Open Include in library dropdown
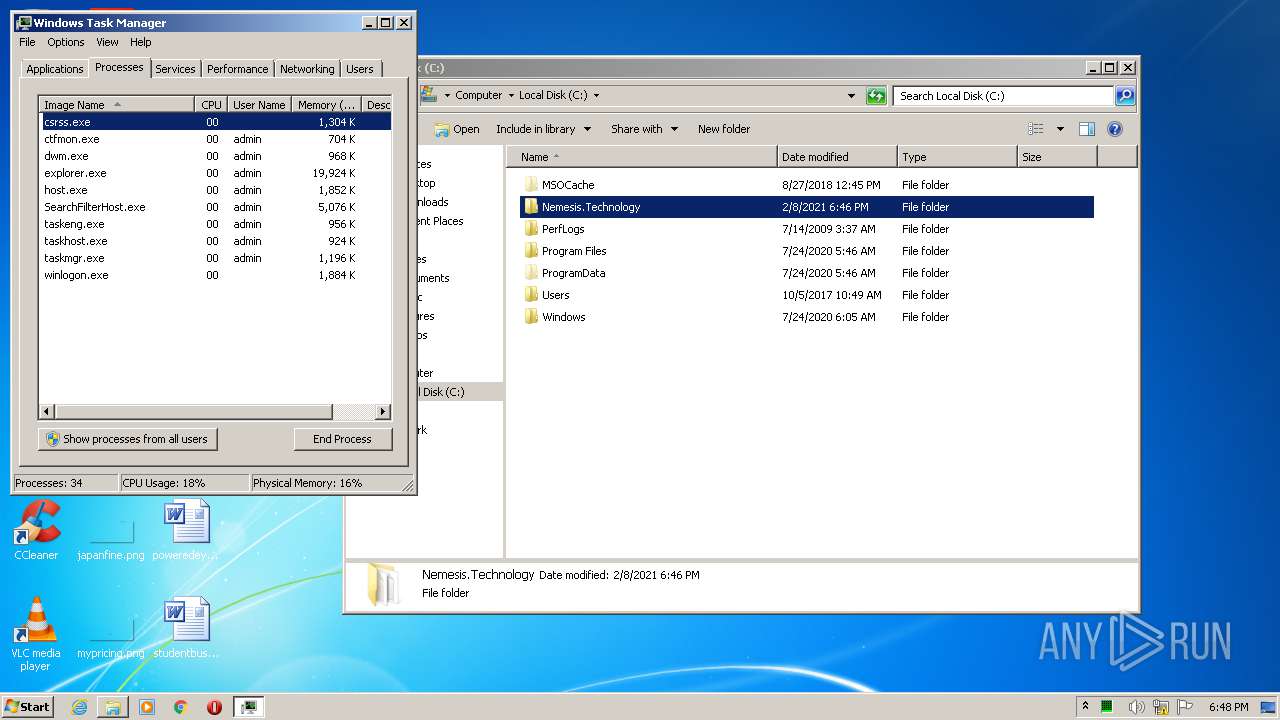The height and width of the screenshot is (720, 1280). click(543, 129)
